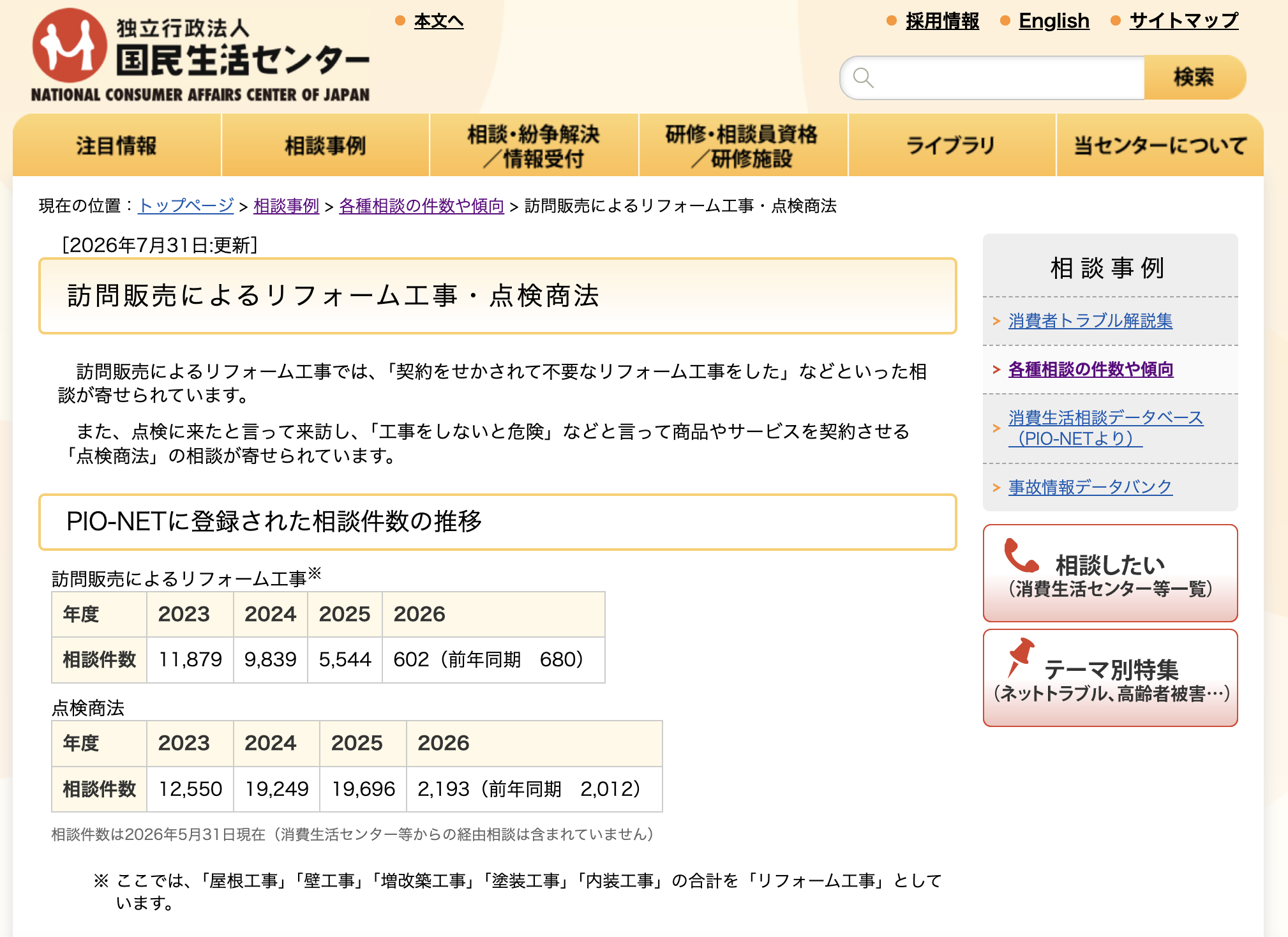
Task: Click the 相談したい consultation banner text
Action: click(1111, 575)
